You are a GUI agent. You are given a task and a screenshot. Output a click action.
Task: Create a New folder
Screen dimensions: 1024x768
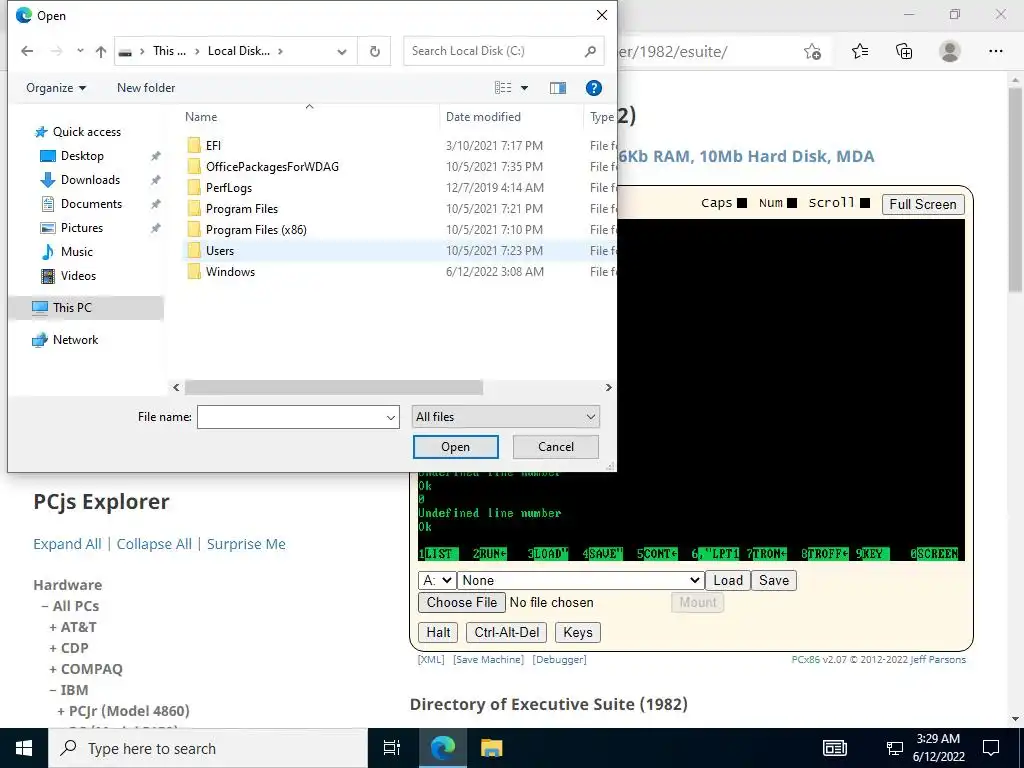146,88
